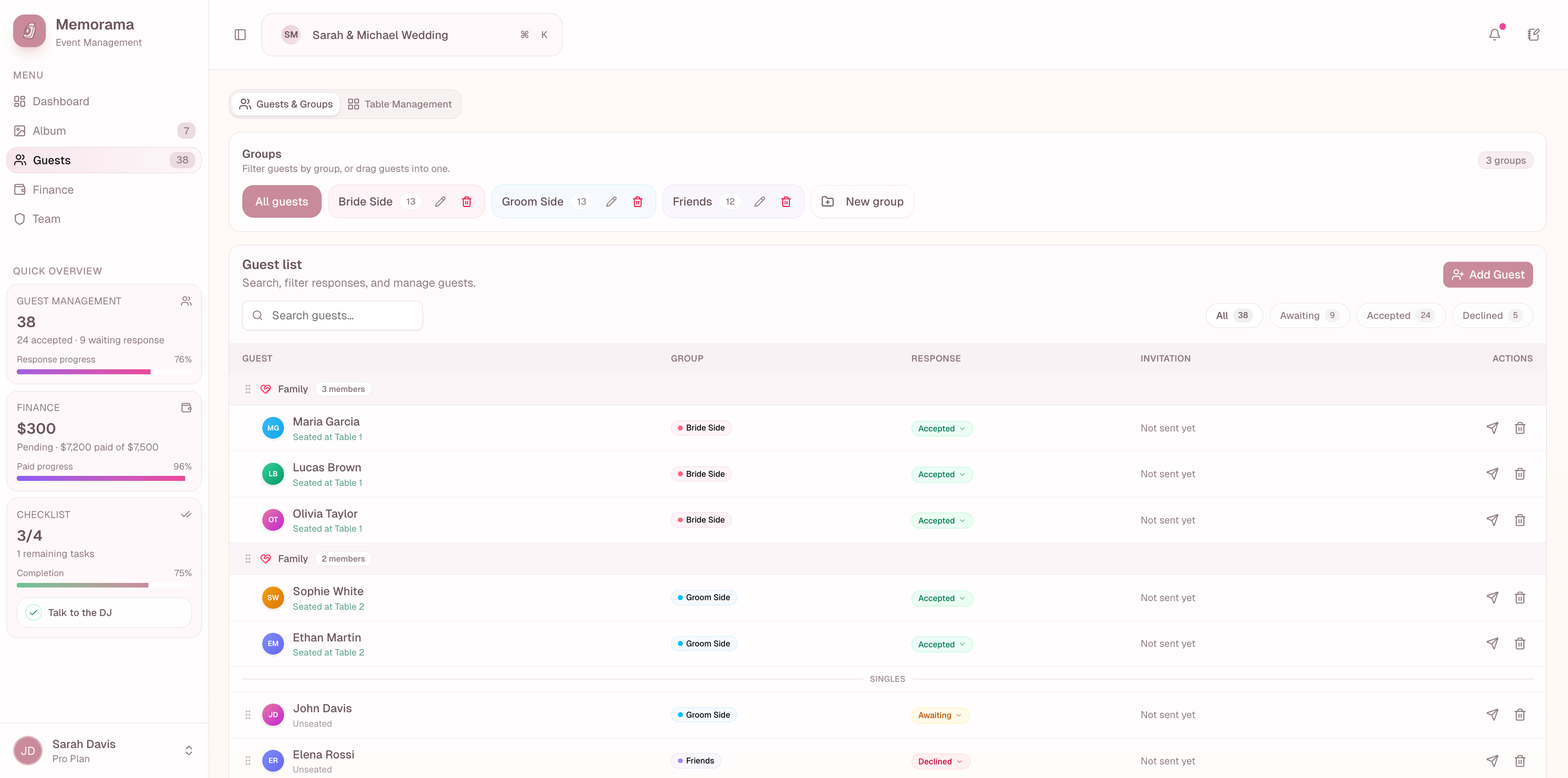Go to Album in sidebar
The width and height of the screenshot is (1568, 778).
point(103,131)
